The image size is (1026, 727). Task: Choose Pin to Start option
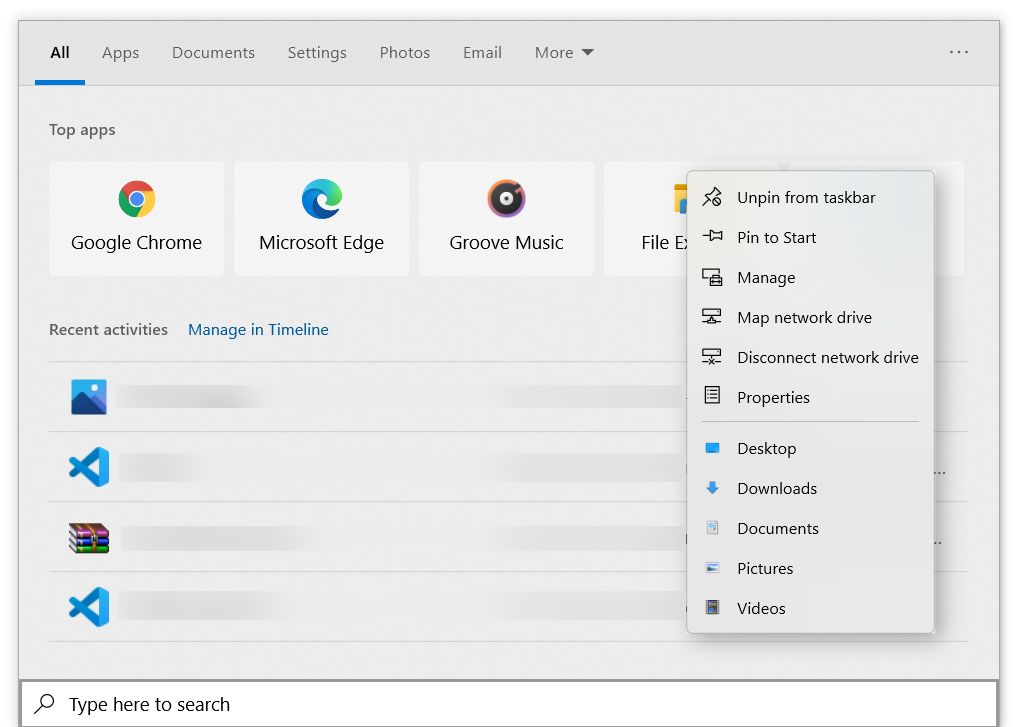(810, 238)
